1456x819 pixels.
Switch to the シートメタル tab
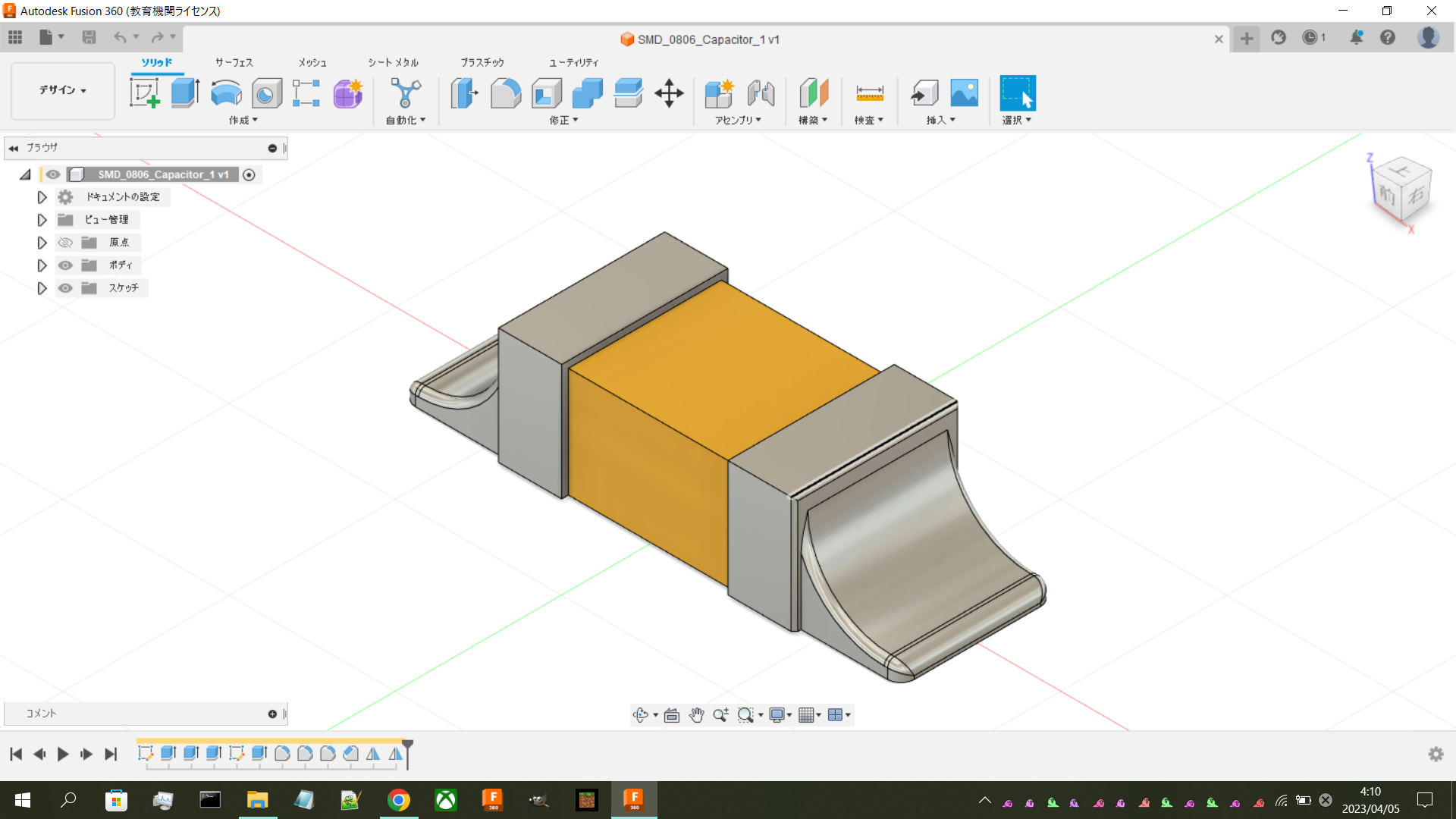393,62
